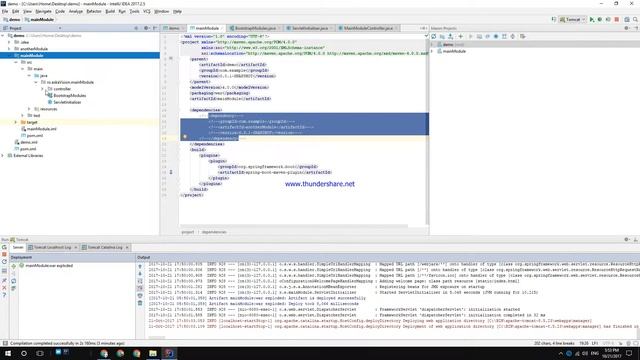Open Run panel settings with the gear icon
This screenshot has height=360, width=640.
627,240
